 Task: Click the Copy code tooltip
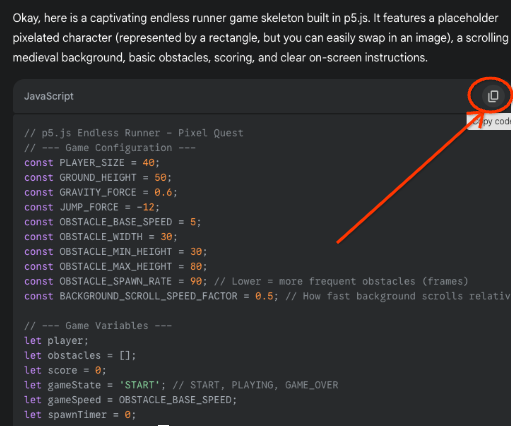(489, 121)
